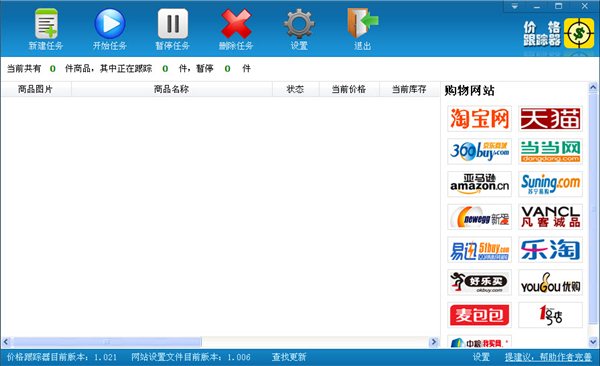Image resolution: width=600 pixels, height=366 pixels.
Task: Click the horizontal scrollbar left arrow
Action: [6, 342]
